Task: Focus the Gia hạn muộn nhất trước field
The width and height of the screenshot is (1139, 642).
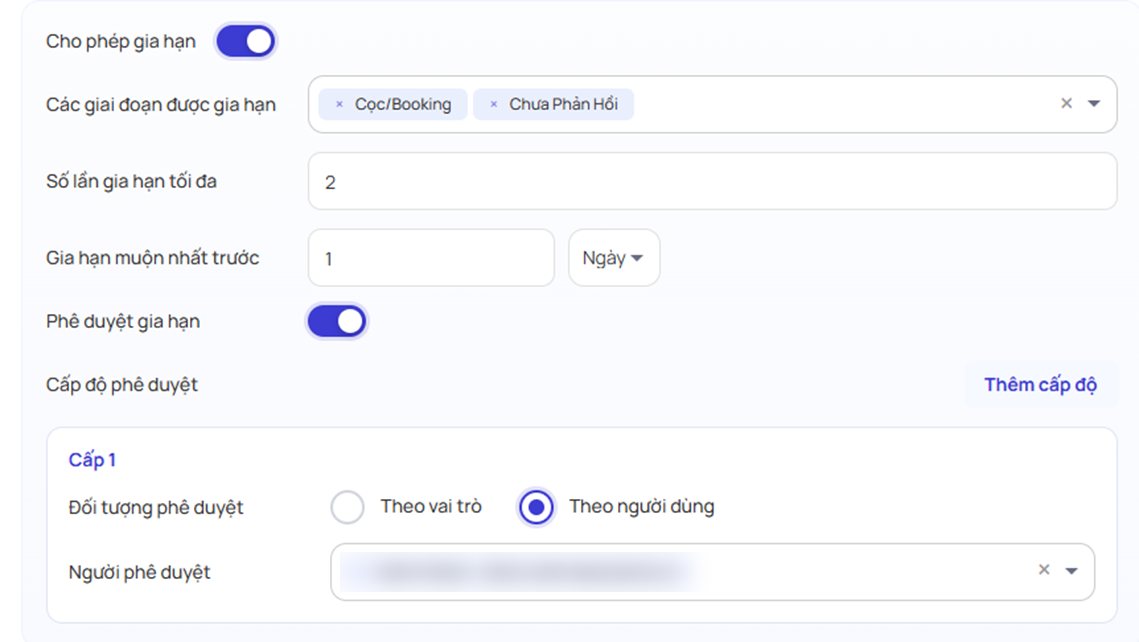Action: [x=431, y=258]
